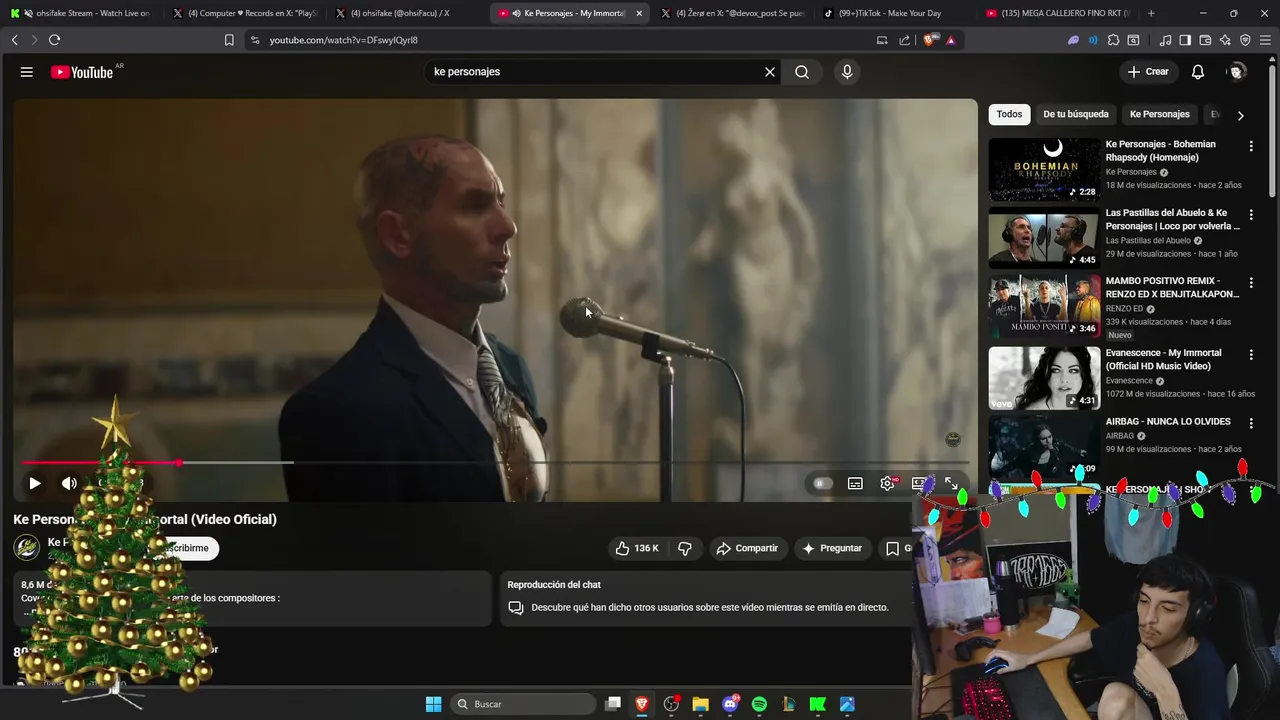
Task: Open video quality settings gear
Action: pos(887,483)
